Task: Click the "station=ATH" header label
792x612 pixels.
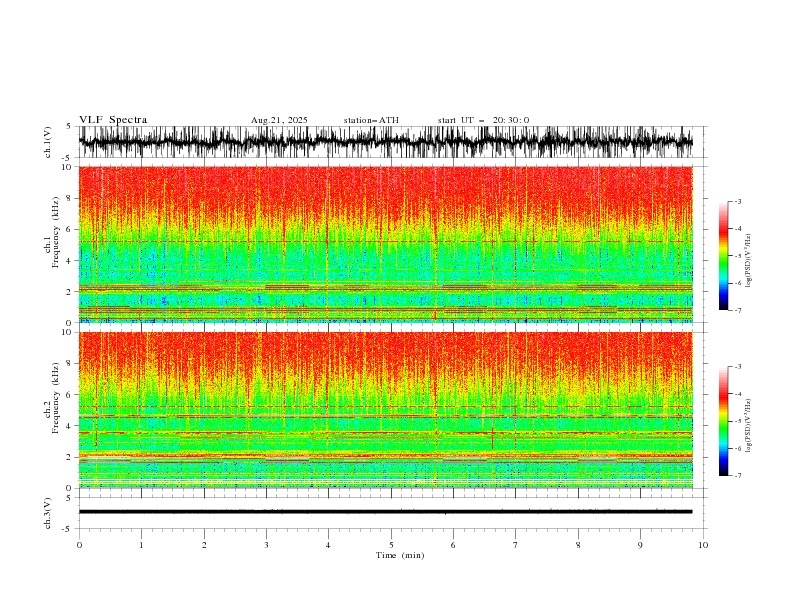Action: click(x=371, y=120)
